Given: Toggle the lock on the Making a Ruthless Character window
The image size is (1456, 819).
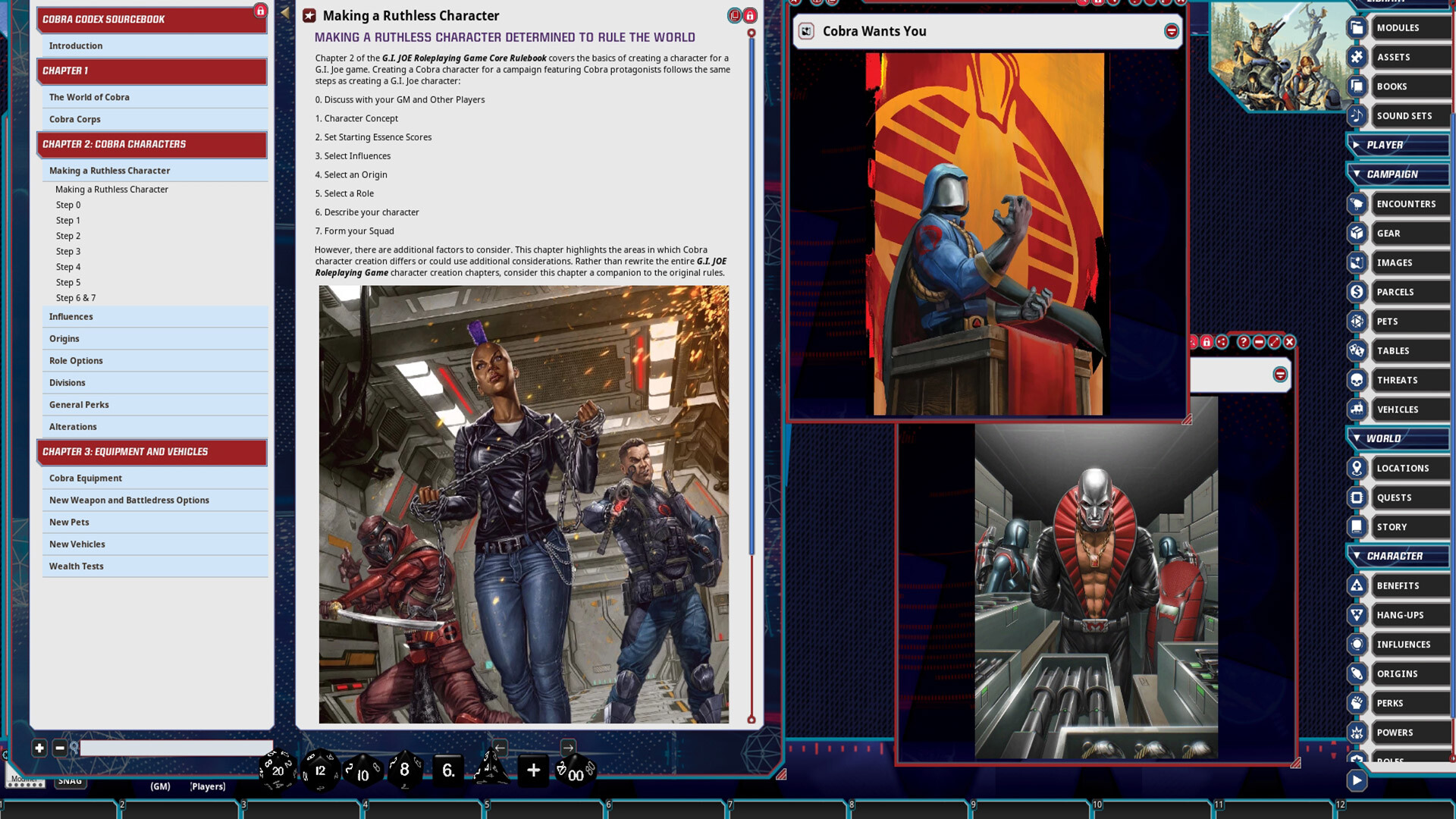Looking at the screenshot, I should 749,15.
